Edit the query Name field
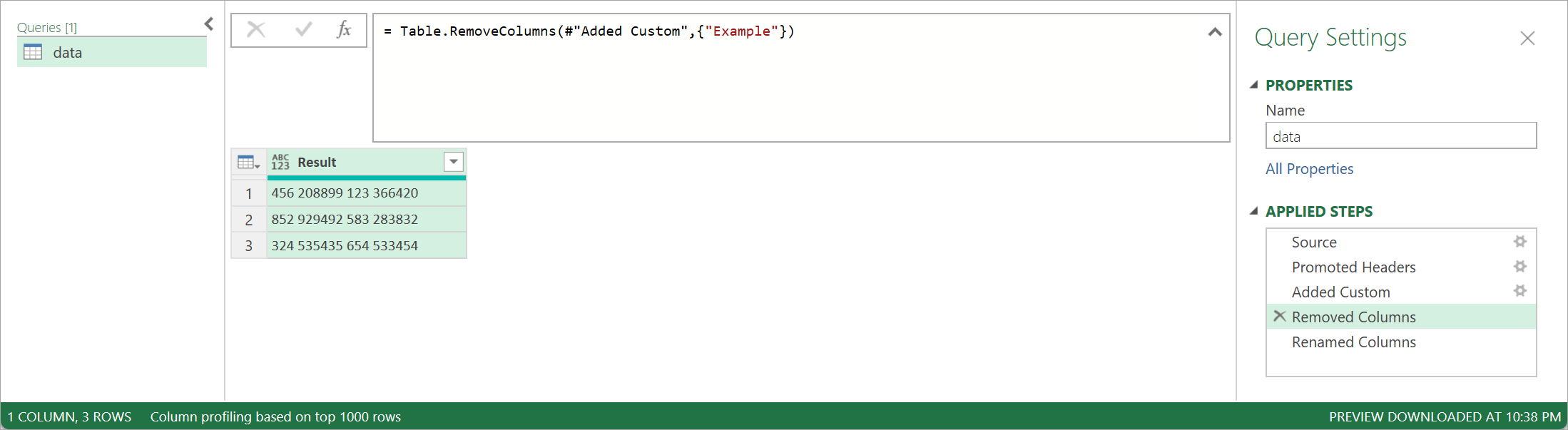 (x=1401, y=136)
